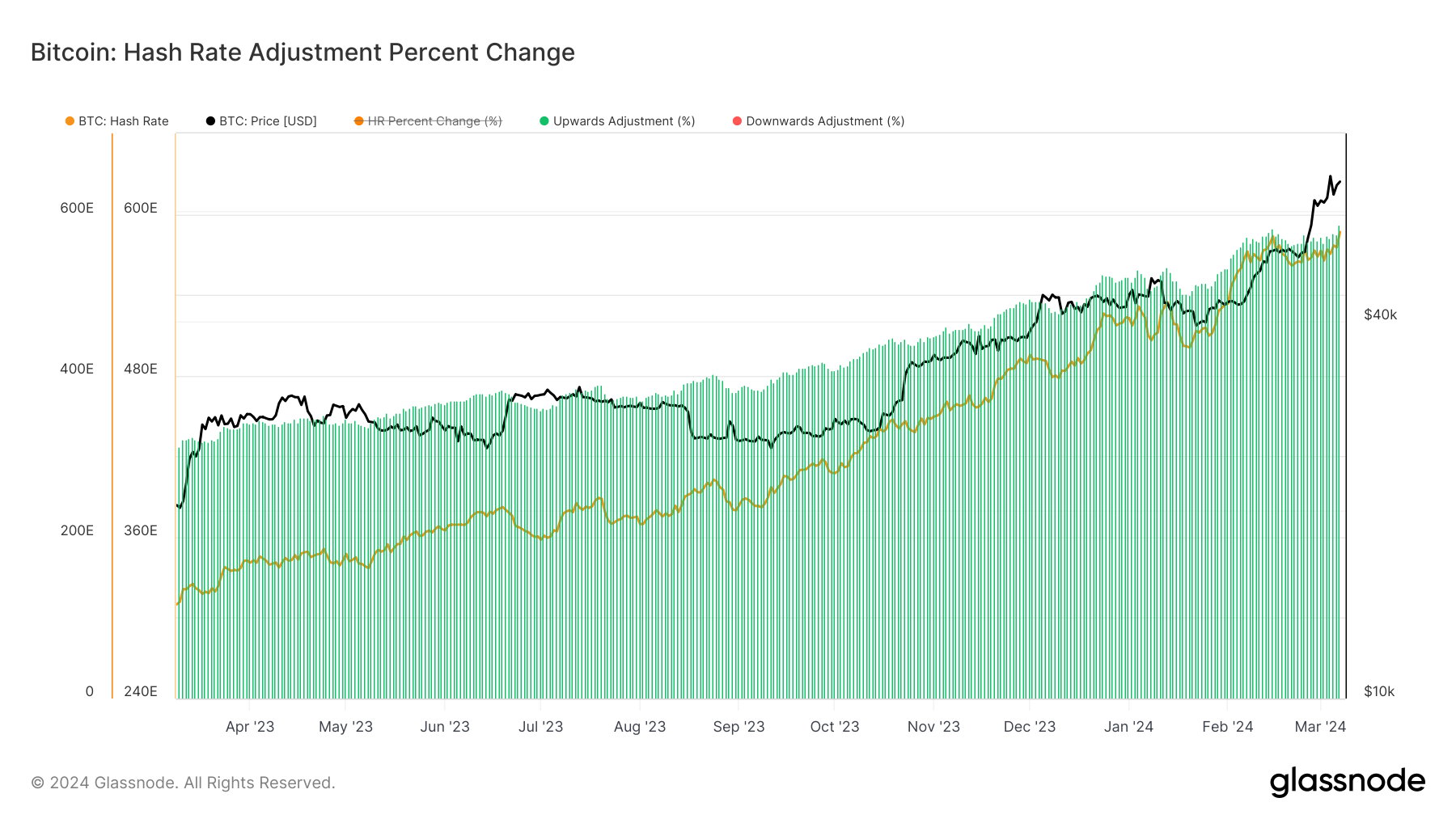Click the orange BTC: Hash Rate legend dot
This screenshot has width=1456, height=819.
pyautogui.click(x=70, y=121)
